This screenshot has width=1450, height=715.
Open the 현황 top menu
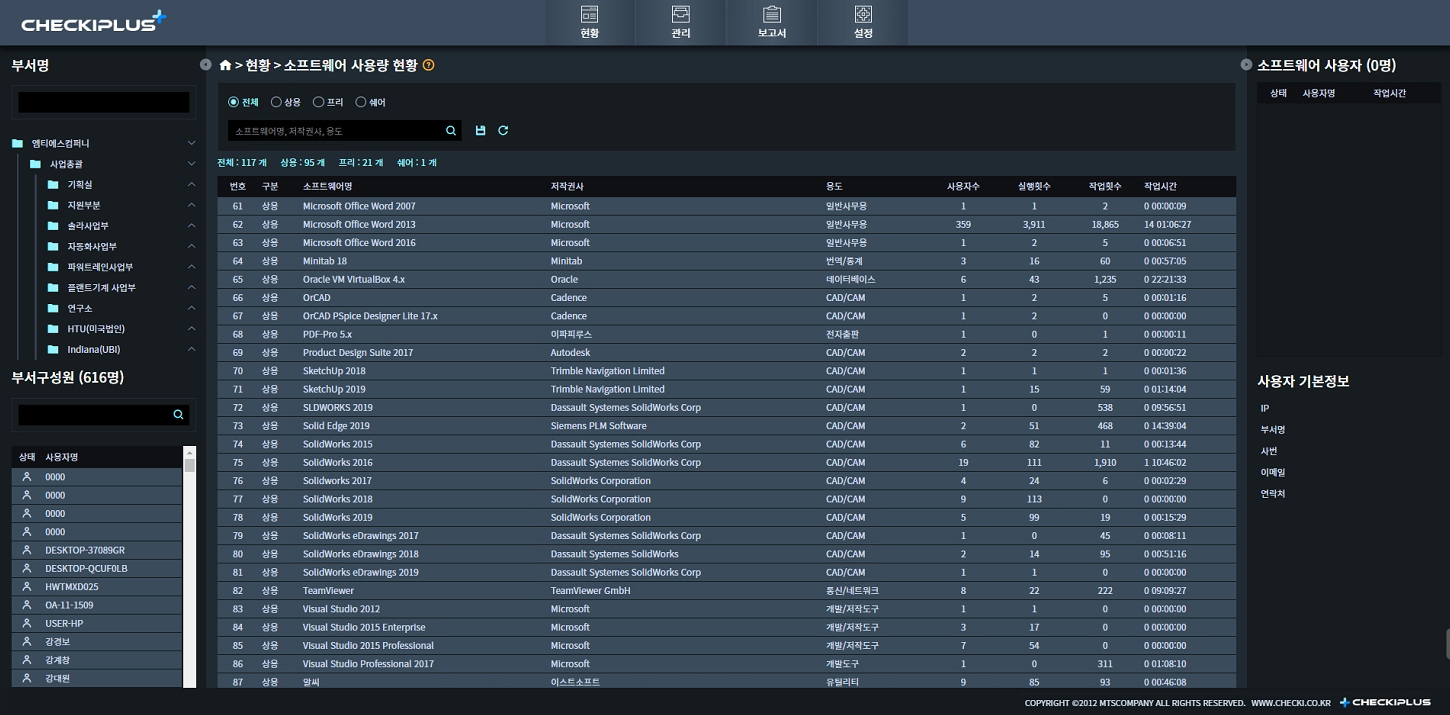coord(590,22)
